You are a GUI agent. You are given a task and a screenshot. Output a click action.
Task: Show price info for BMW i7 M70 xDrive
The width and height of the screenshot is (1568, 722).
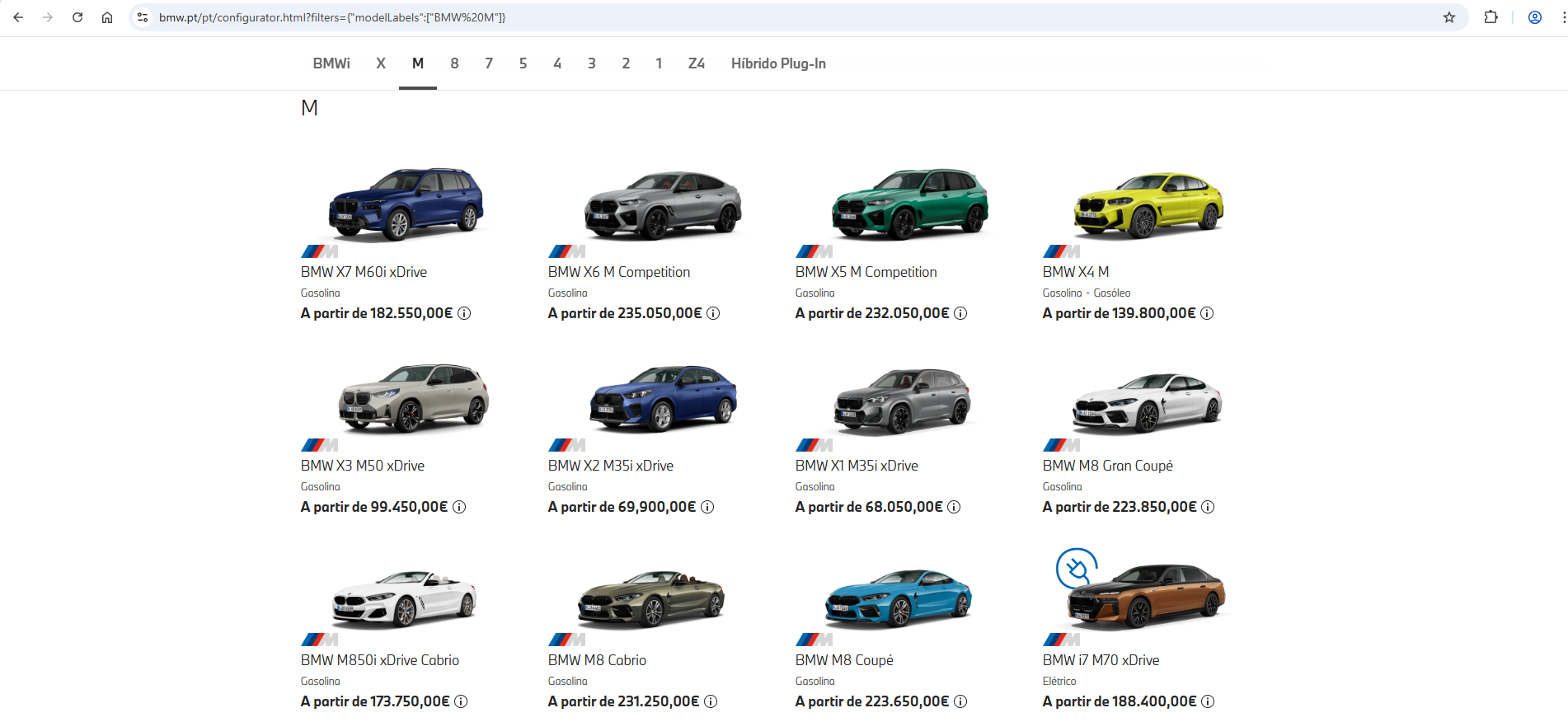point(1208,701)
